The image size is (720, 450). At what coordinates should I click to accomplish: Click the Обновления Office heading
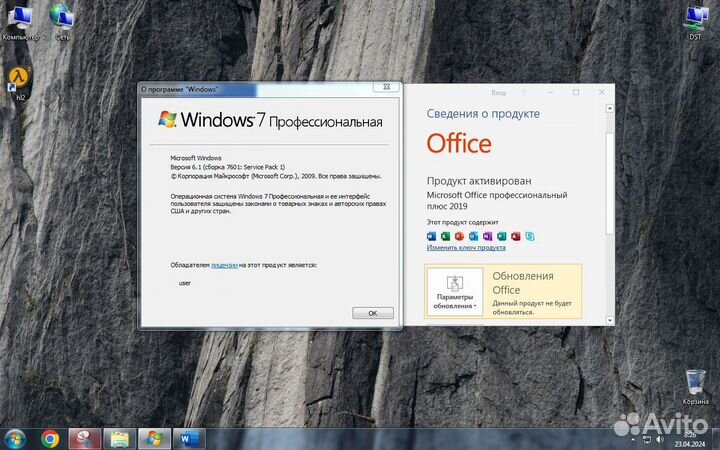click(523, 283)
